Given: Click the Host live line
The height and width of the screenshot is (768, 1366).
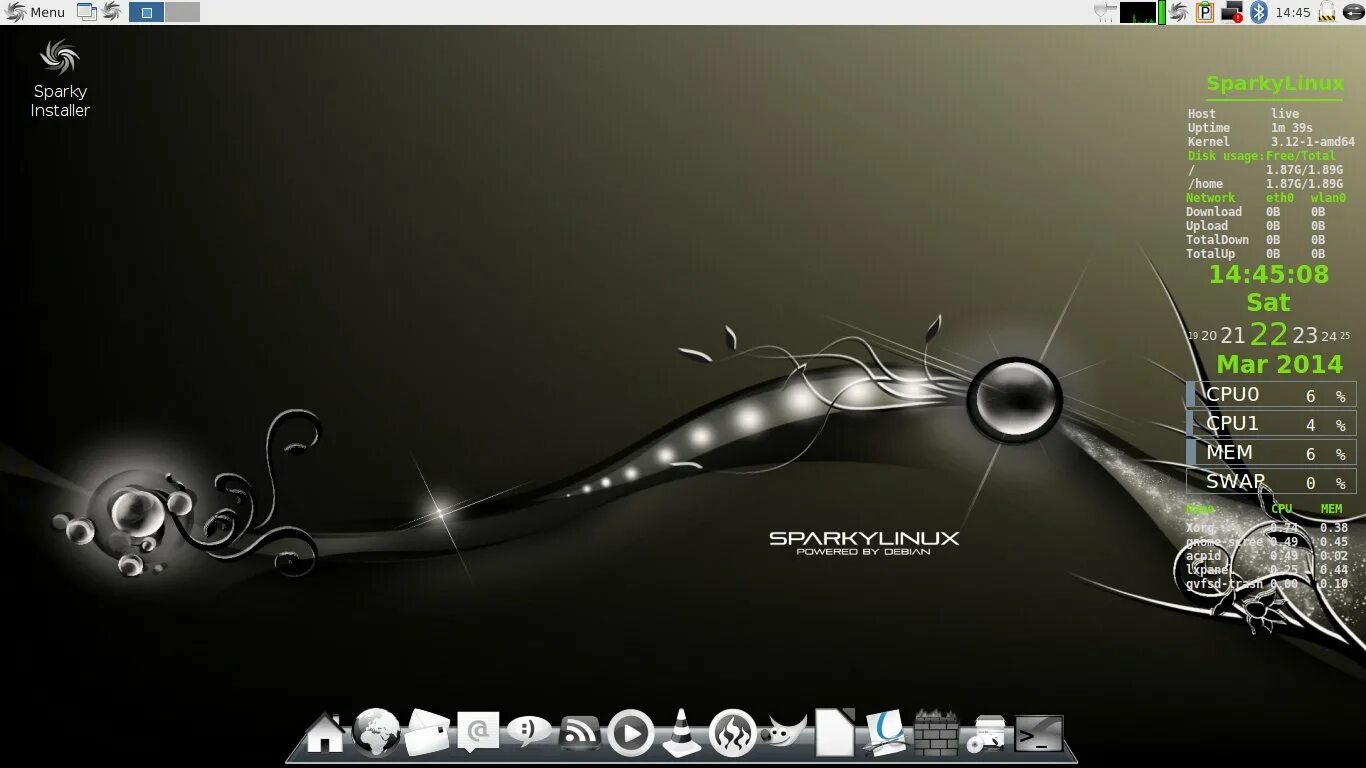Looking at the screenshot, I should pos(1243,114).
